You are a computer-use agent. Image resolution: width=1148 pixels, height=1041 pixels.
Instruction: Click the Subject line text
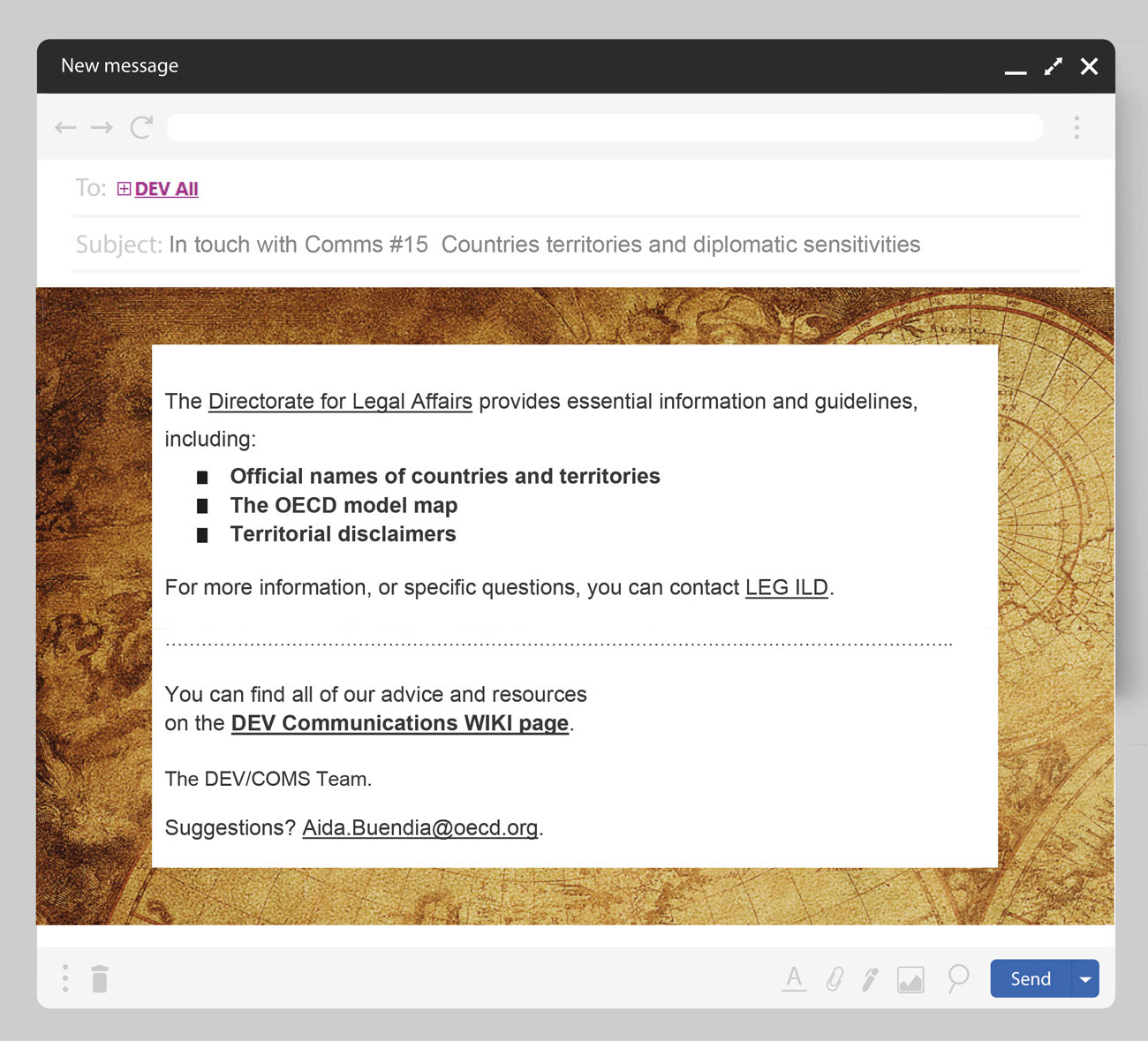pos(544,245)
